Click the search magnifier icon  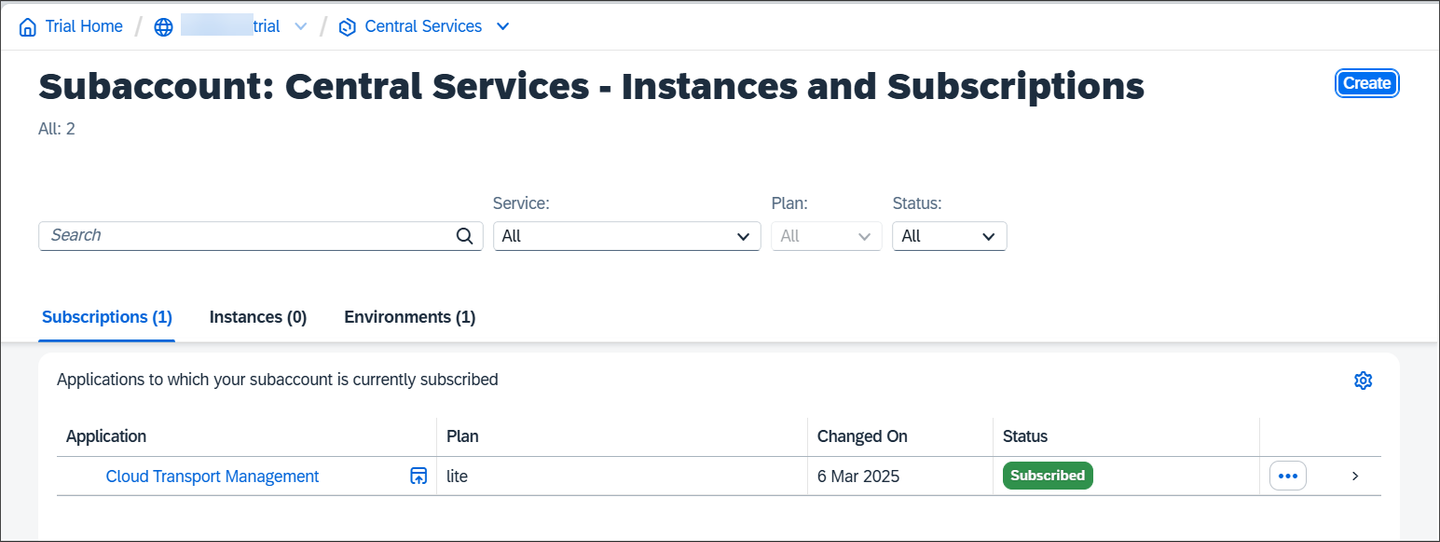464,236
